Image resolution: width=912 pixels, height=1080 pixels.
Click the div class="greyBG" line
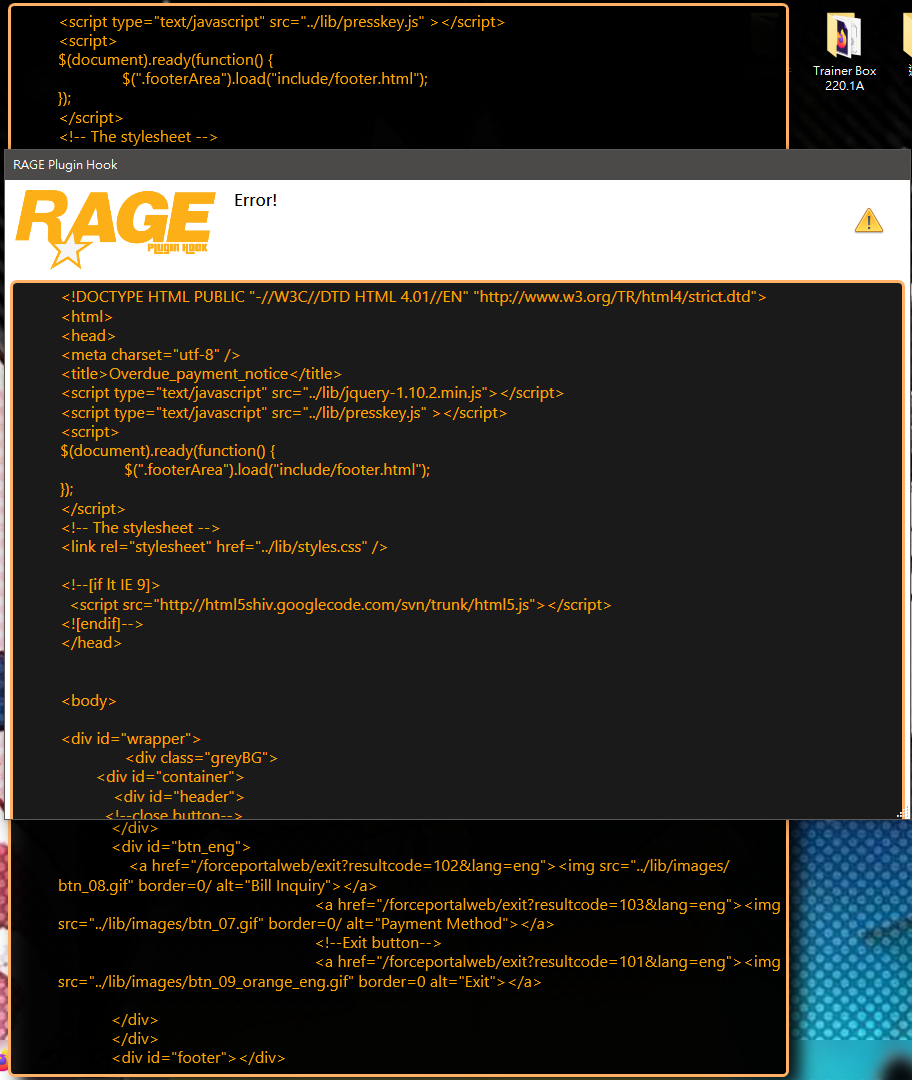(201, 758)
